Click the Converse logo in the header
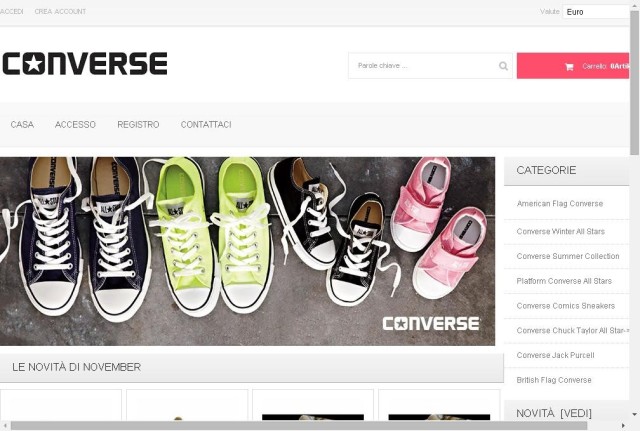Viewport: 640px width, 431px height. pyautogui.click(x=85, y=63)
